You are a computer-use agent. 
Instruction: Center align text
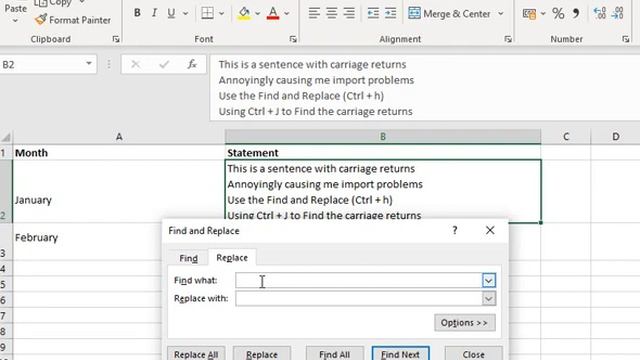pyautogui.click(x=331, y=13)
